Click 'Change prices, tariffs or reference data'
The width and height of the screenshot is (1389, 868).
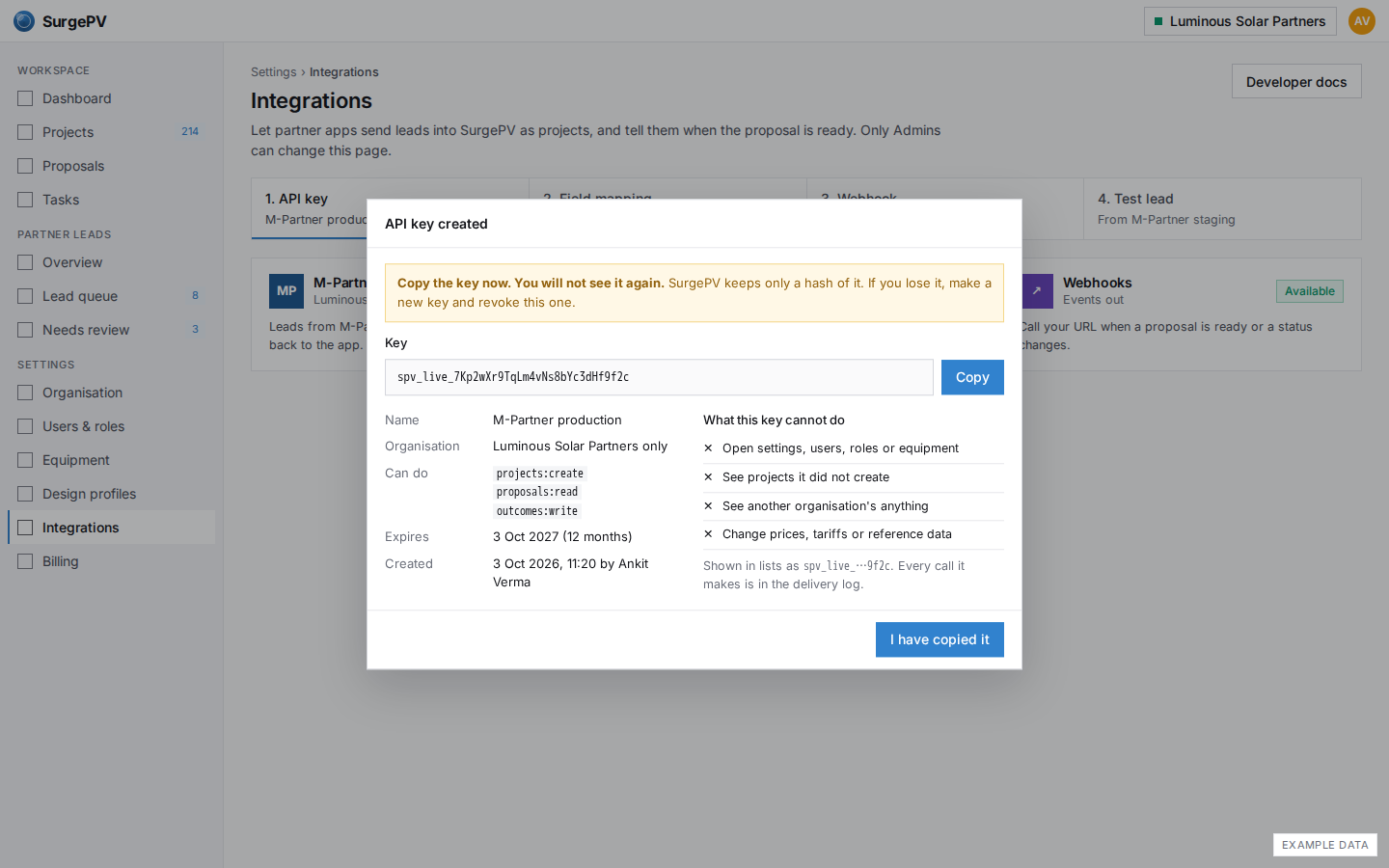click(837, 534)
